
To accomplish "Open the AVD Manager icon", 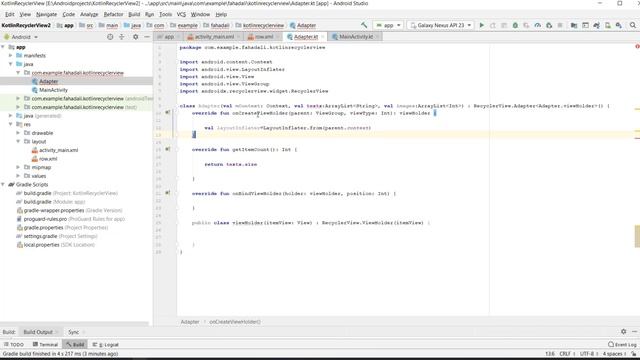I will [x=608, y=25].
